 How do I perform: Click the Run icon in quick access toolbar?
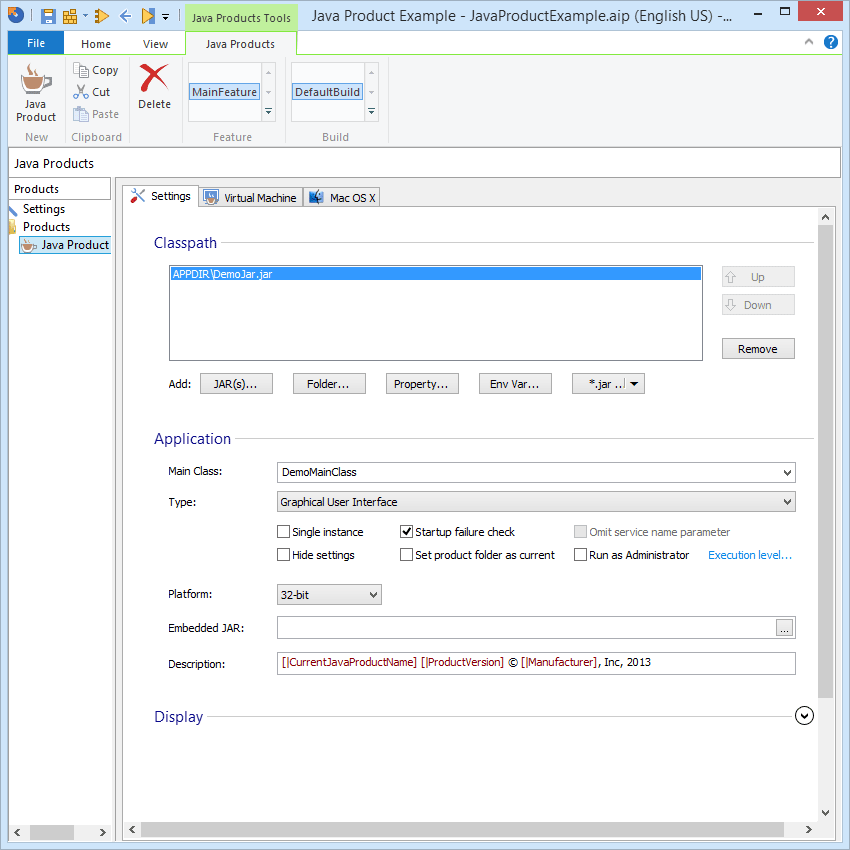point(148,16)
